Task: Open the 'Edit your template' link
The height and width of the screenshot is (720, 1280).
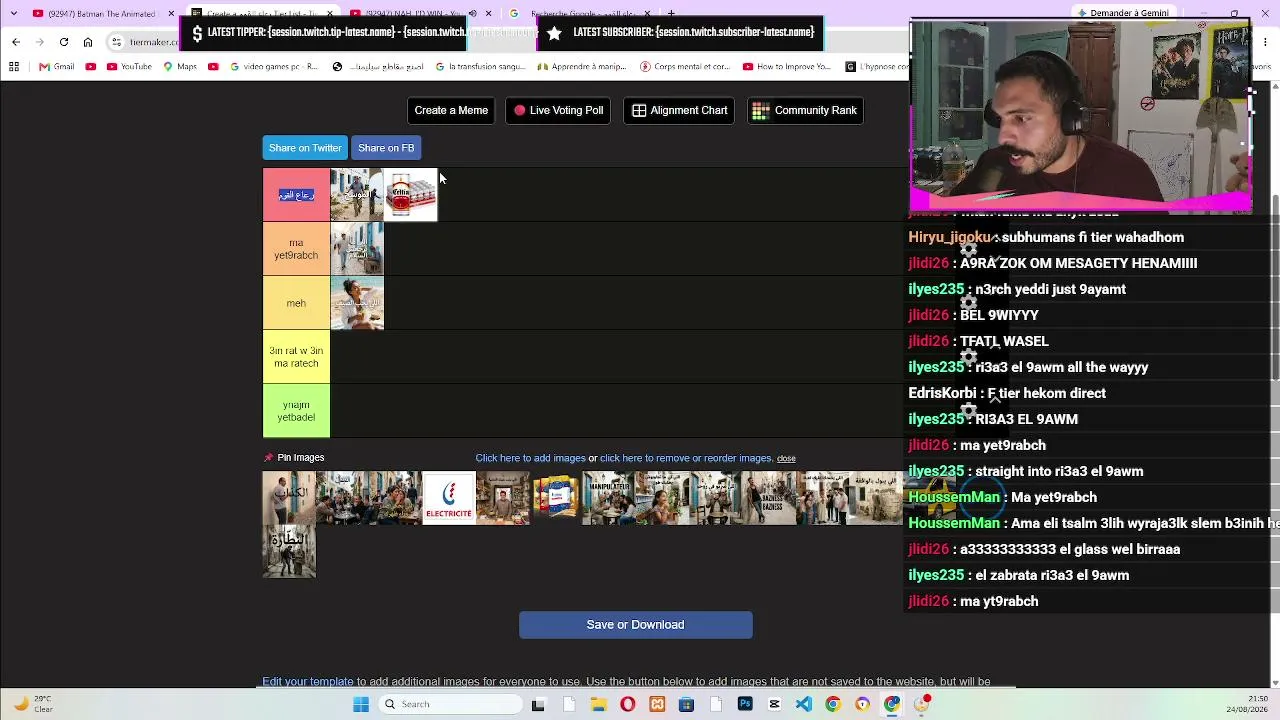Action: 308,682
